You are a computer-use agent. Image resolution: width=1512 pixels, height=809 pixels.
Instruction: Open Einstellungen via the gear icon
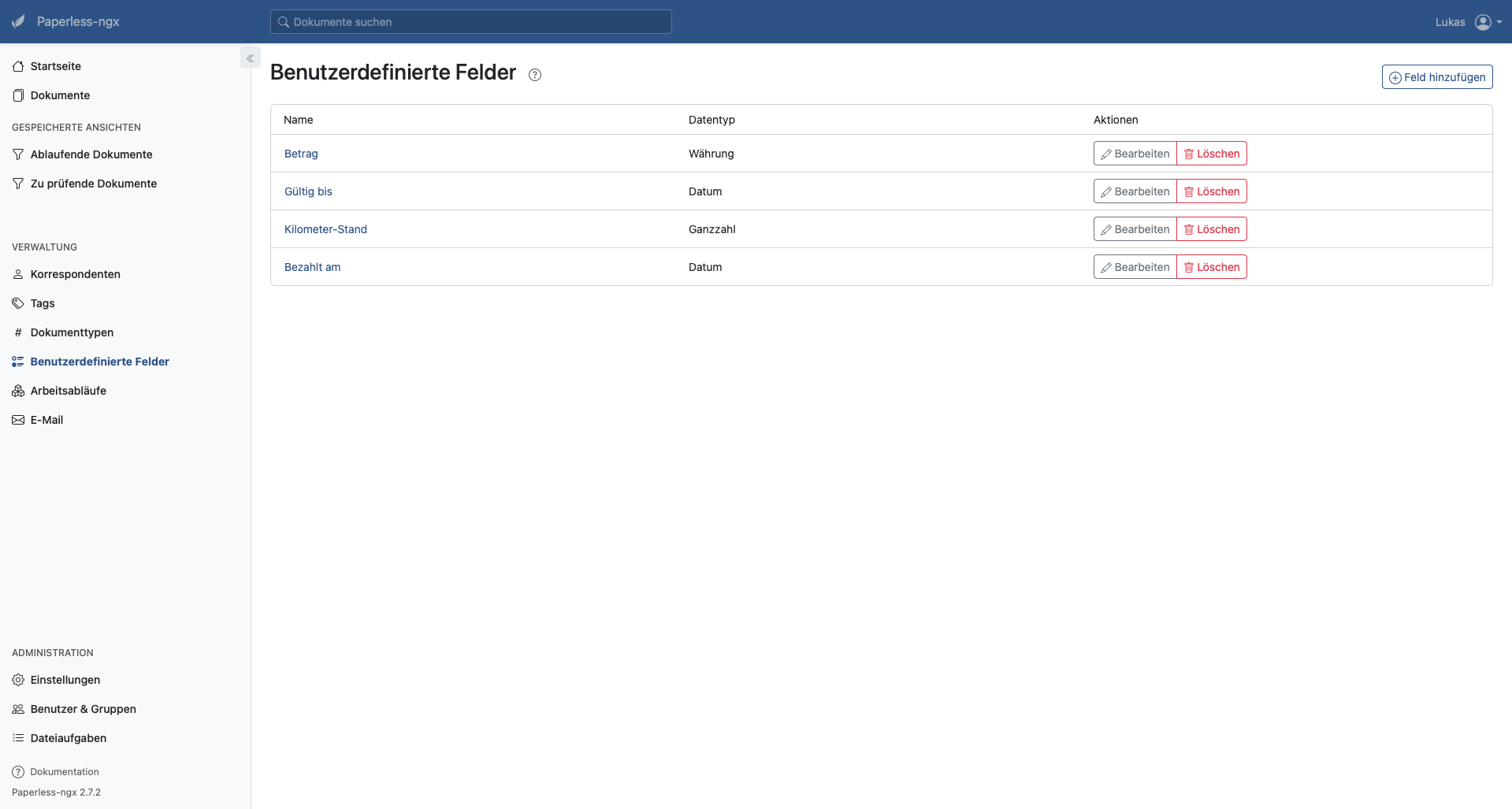click(x=17, y=679)
